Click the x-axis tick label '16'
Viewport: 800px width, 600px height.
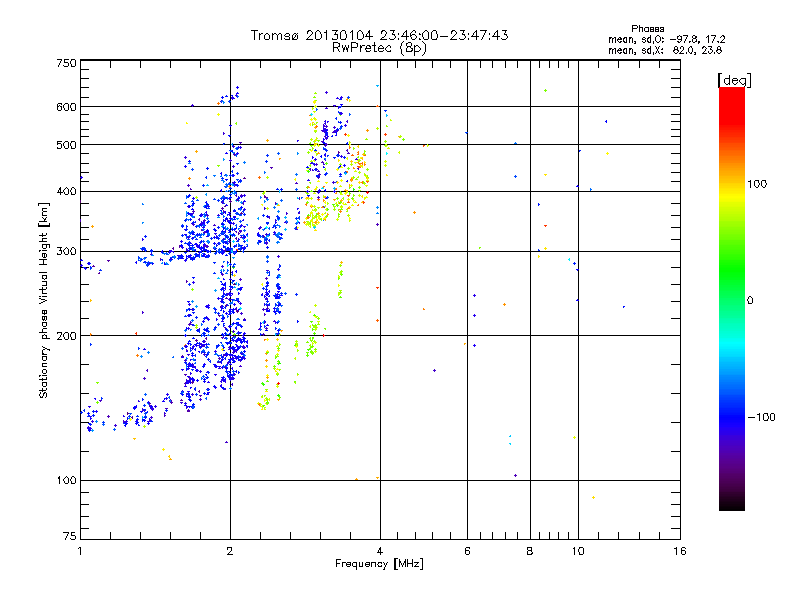(680, 551)
